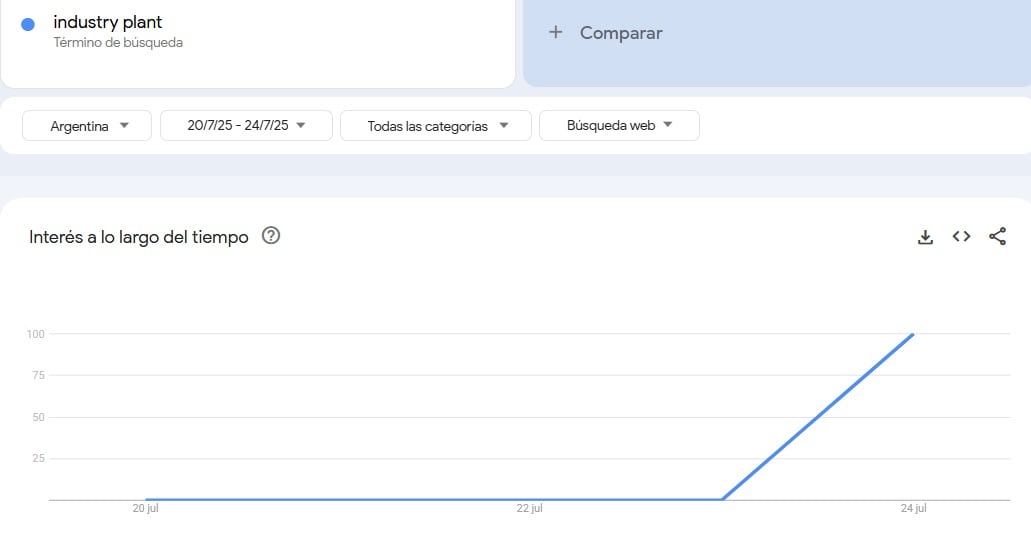Expand the Todas las categorías dropdown

[x=436, y=126]
